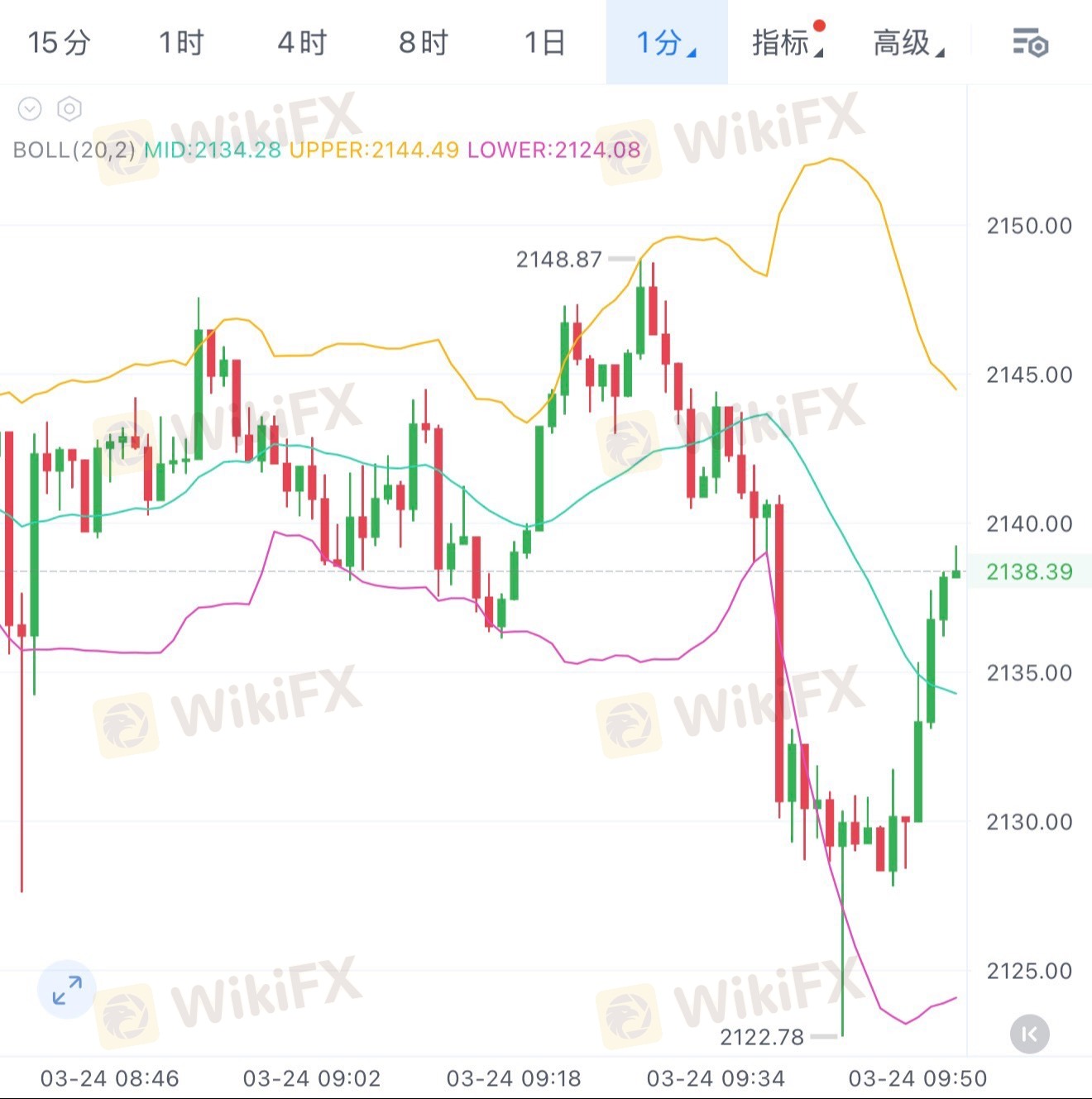Open chart settings icon at top right

coord(1030,42)
